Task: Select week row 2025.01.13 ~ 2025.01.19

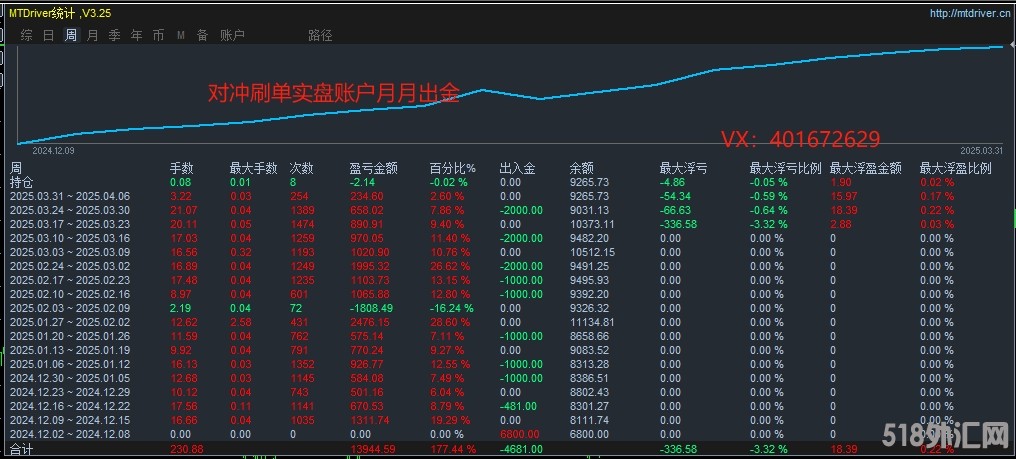Action: point(70,350)
